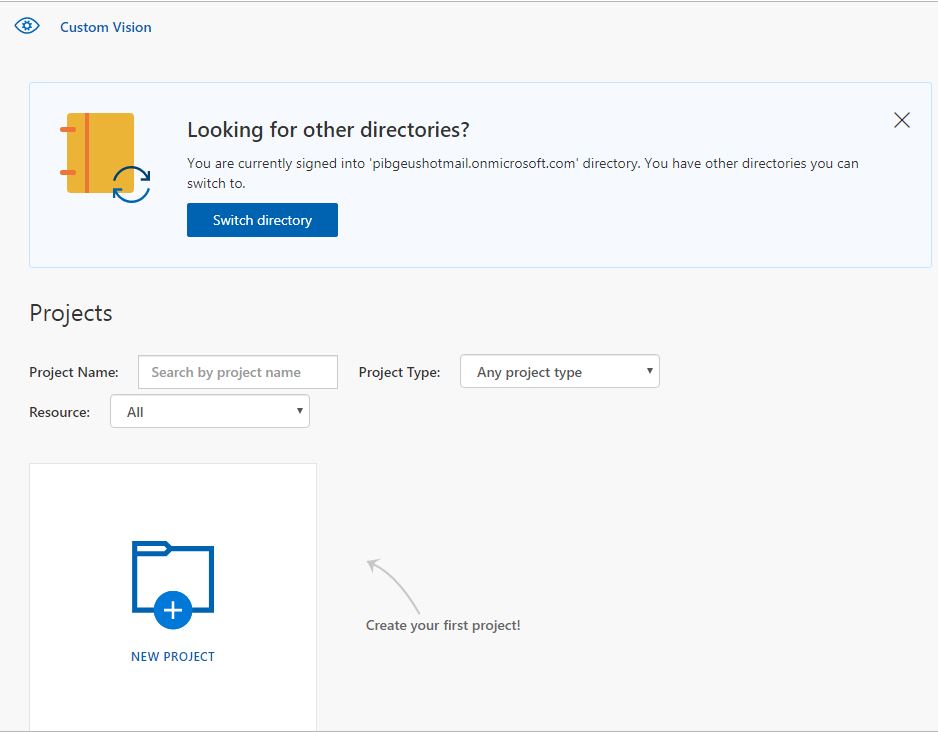The image size is (938, 732).
Task: Click the 'Project Type:' label
Action: (399, 372)
